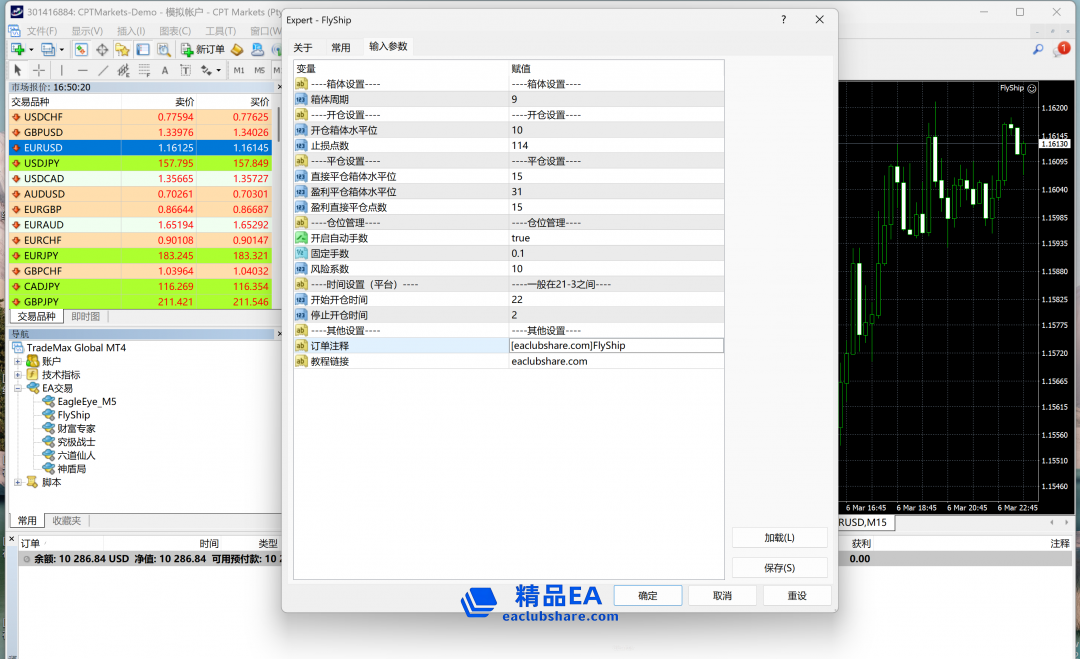Click the 订单注释 value input field
Image resolution: width=1080 pixels, height=659 pixels.
pos(616,345)
